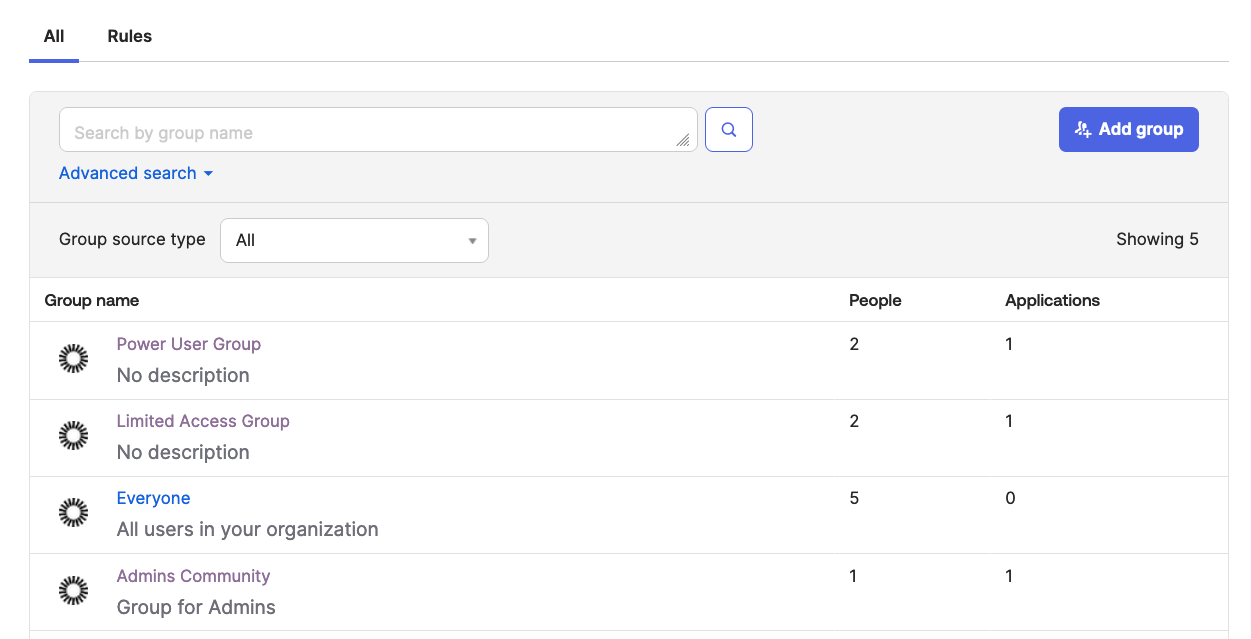
Task: Open the Limited Access Group details
Action: point(203,421)
